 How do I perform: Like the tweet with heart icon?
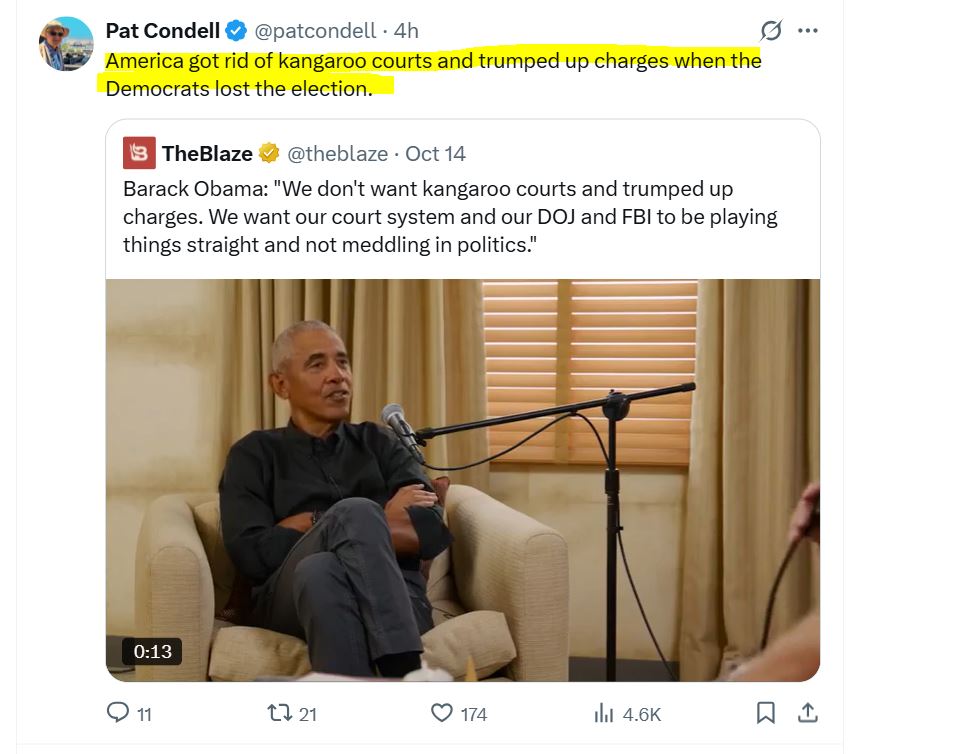443,713
